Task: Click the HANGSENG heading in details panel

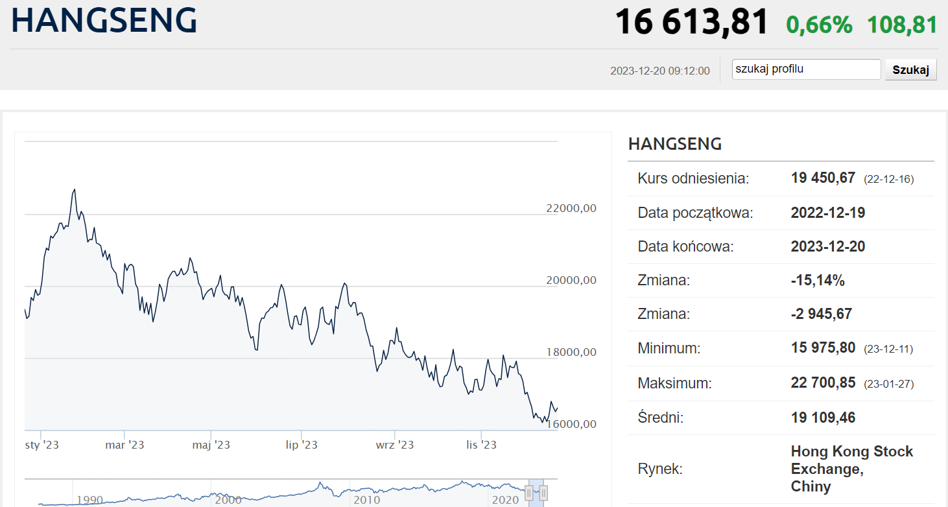Action: 675,144
